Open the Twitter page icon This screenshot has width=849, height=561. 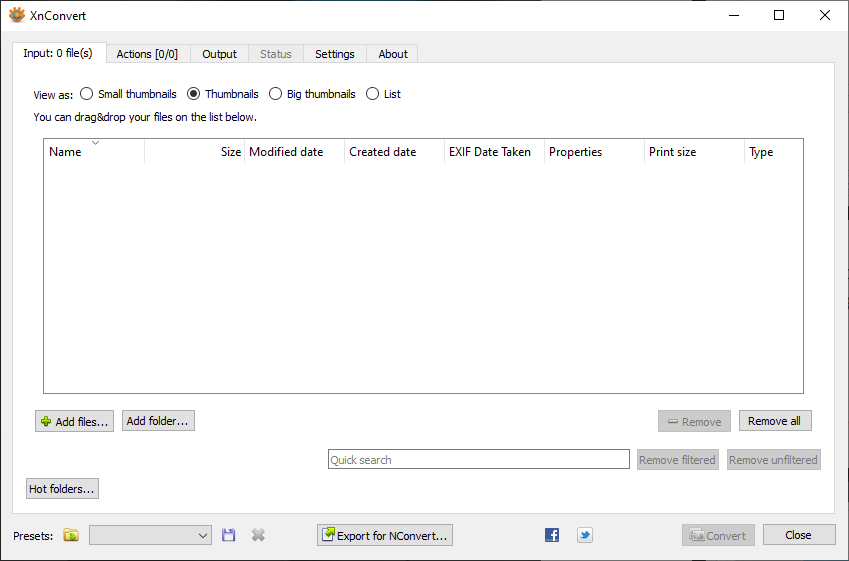click(x=585, y=536)
